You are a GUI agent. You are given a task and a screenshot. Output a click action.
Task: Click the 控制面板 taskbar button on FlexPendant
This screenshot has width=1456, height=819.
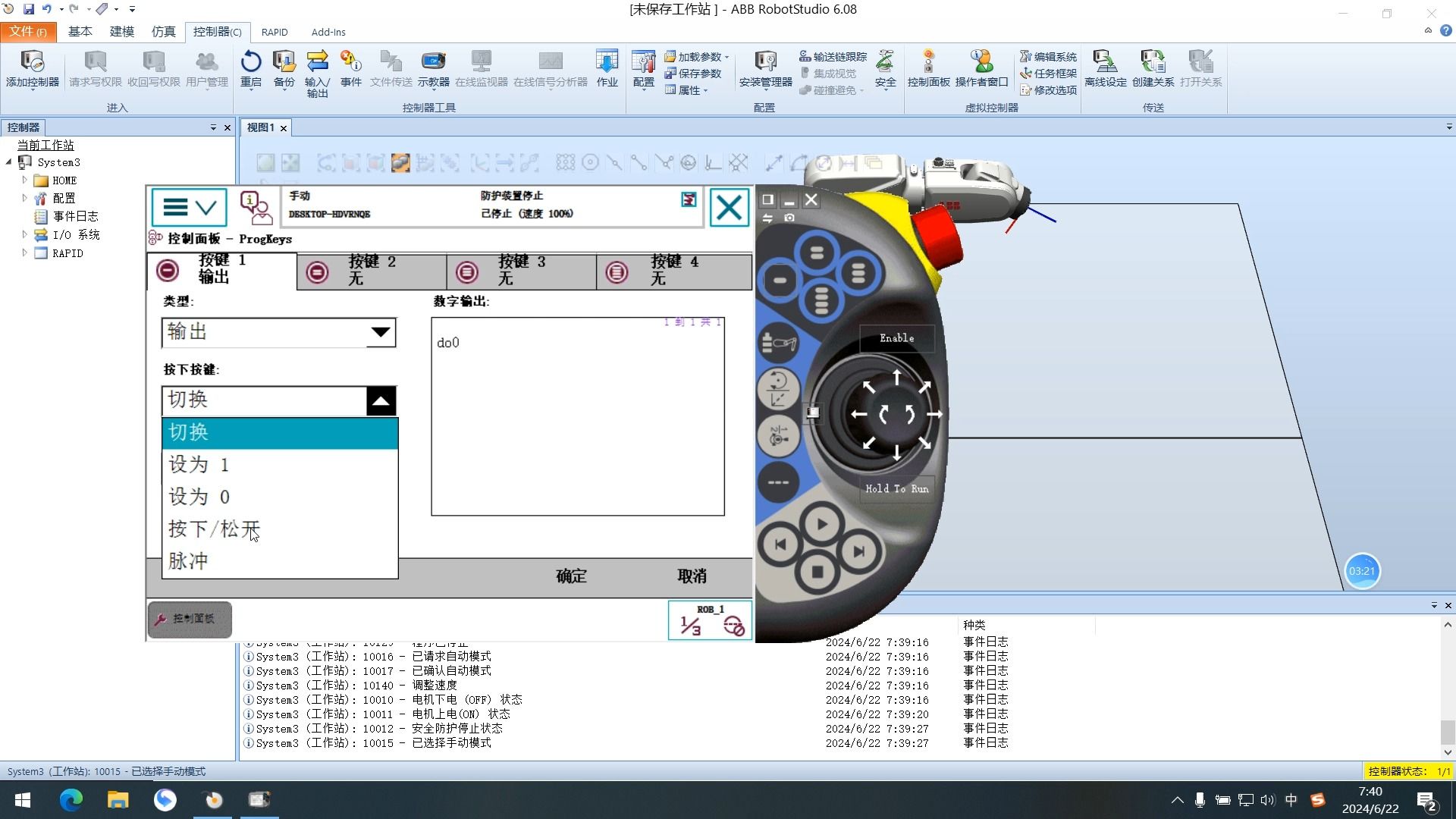[190, 620]
